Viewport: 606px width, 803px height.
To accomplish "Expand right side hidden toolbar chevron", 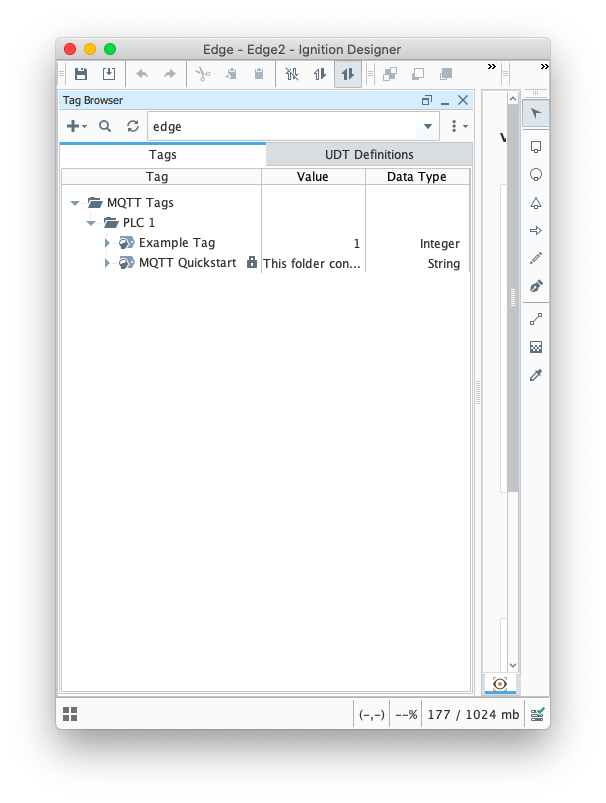I will click(x=545, y=67).
